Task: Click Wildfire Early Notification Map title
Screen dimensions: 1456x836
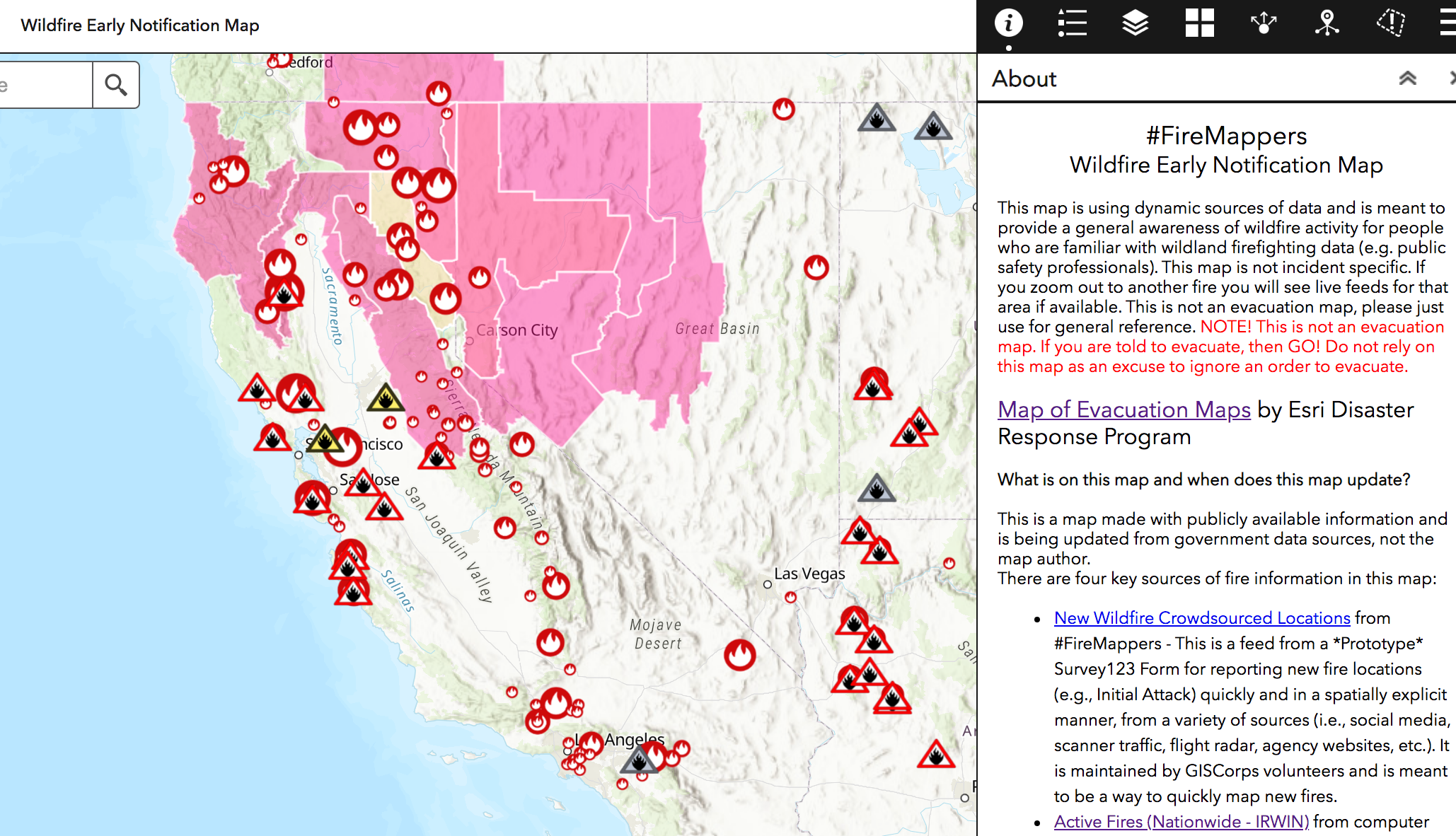Action: [x=140, y=25]
